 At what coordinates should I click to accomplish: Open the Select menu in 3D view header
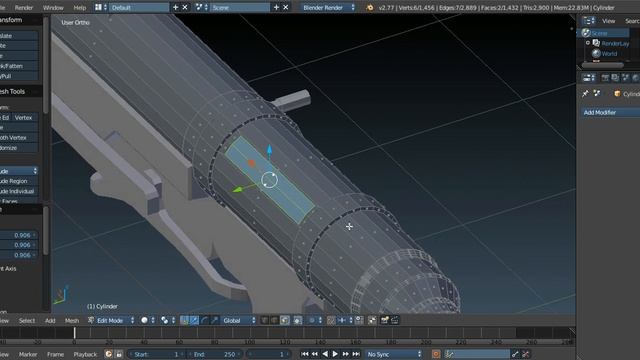tap(27, 320)
